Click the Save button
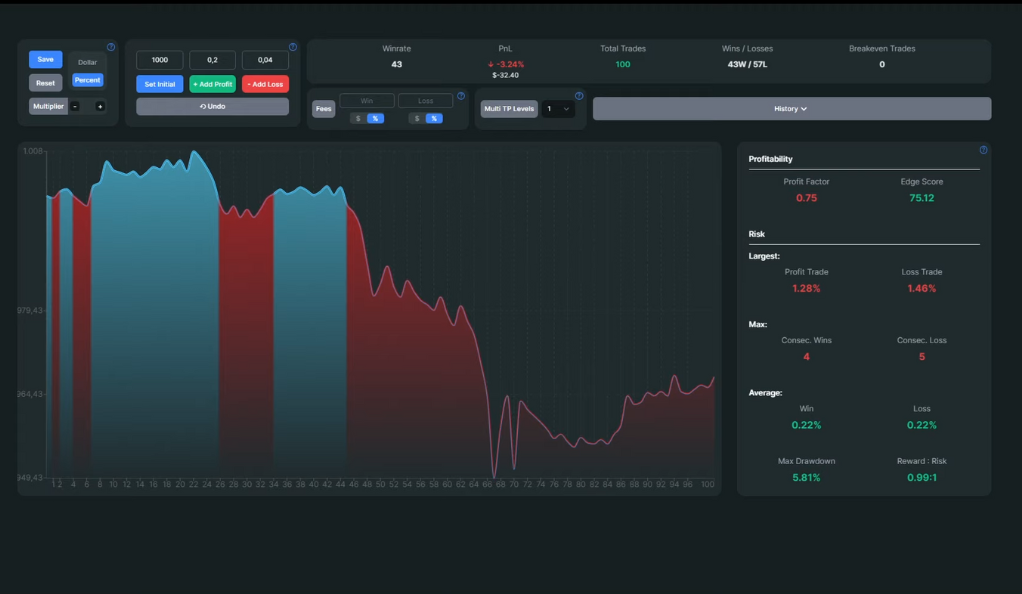Image resolution: width=1022 pixels, height=594 pixels. [45, 59]
